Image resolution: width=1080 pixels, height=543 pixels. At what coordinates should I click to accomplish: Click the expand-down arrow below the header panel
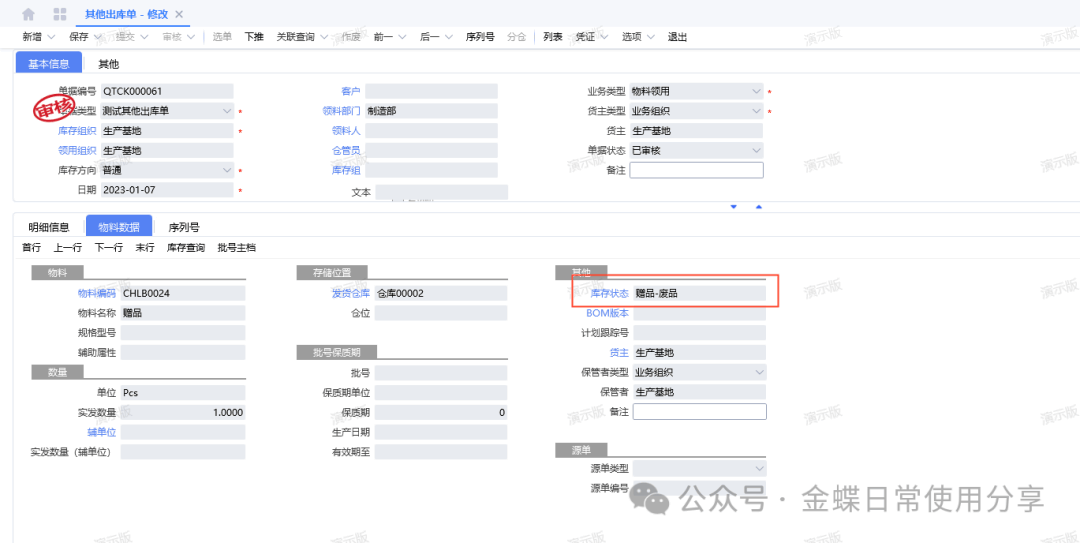(x=733, y=207)
